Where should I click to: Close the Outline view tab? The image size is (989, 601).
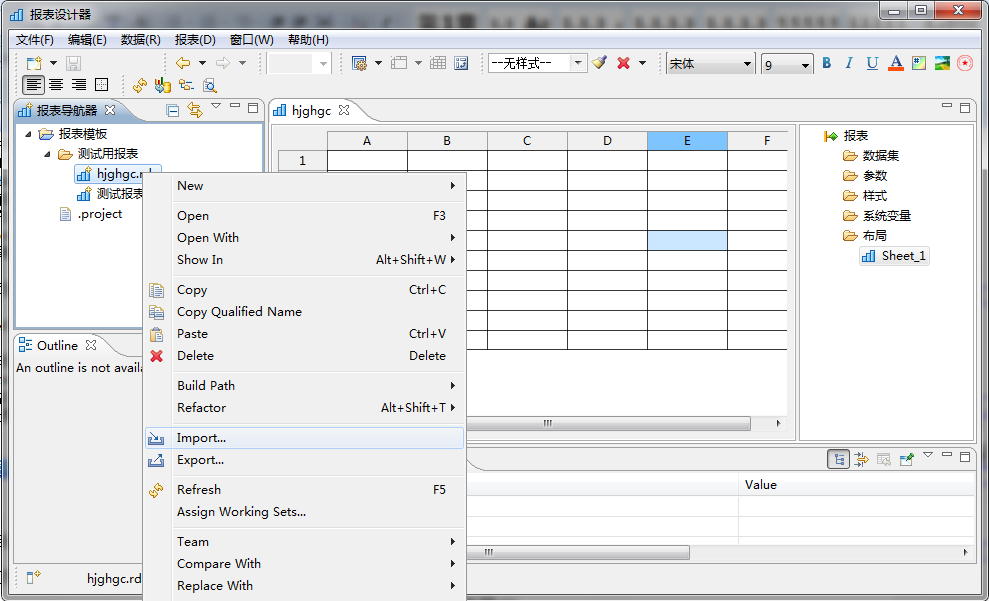(x=91, y=345)
